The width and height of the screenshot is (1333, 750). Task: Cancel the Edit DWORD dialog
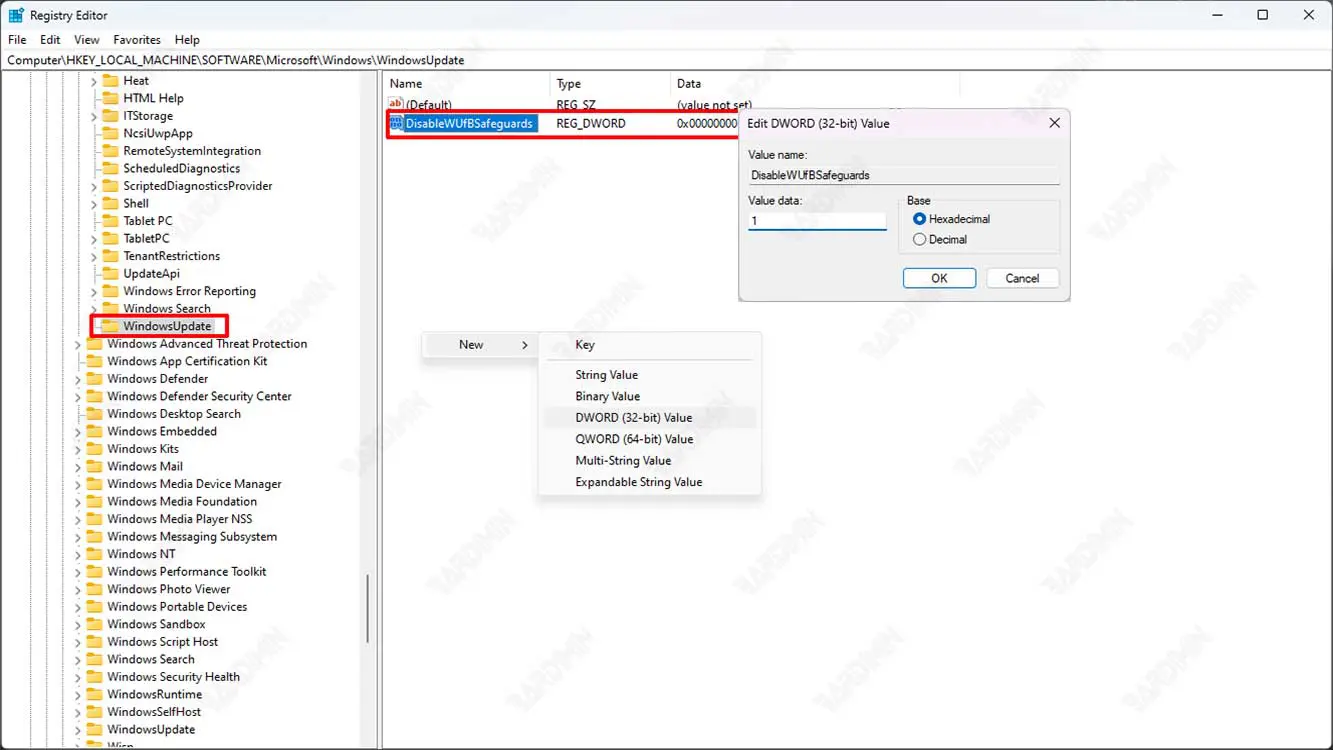tap(1022, 278)
